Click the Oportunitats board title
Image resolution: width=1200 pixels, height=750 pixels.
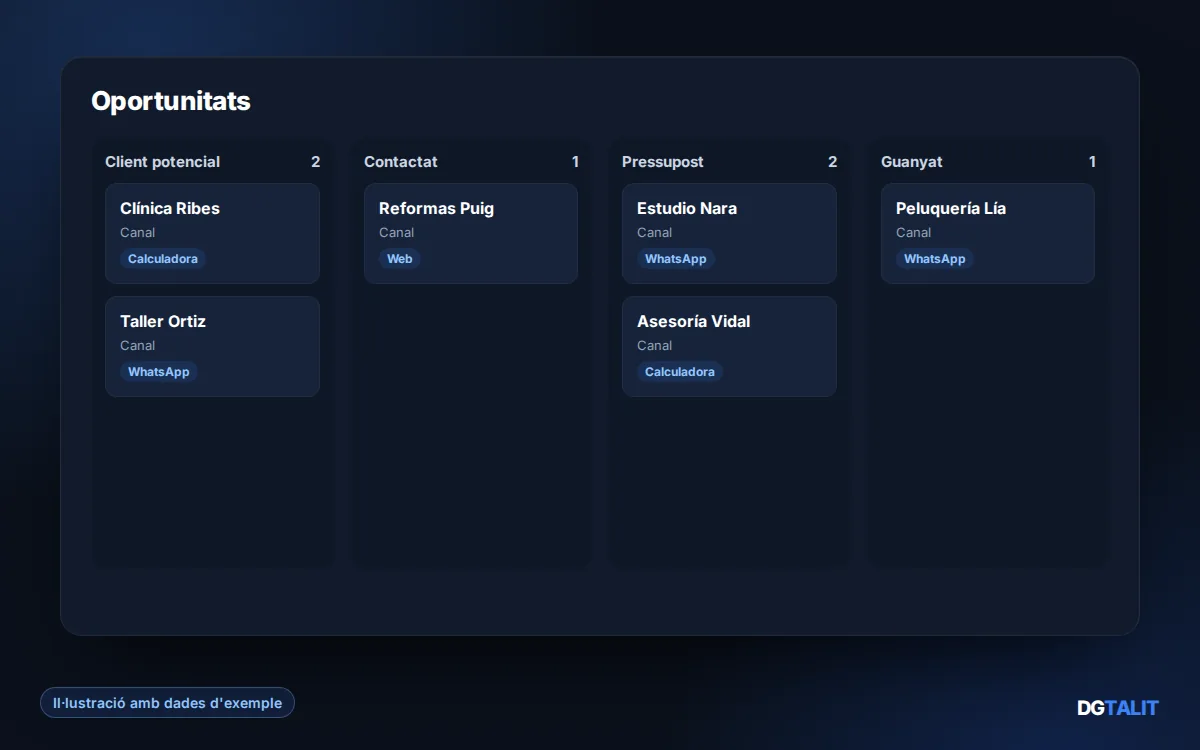pos(171,101)
